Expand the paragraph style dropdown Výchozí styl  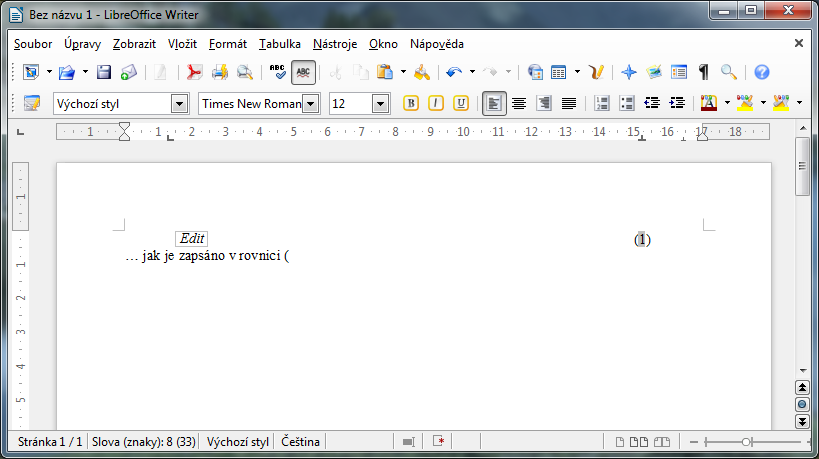(179, 104)
